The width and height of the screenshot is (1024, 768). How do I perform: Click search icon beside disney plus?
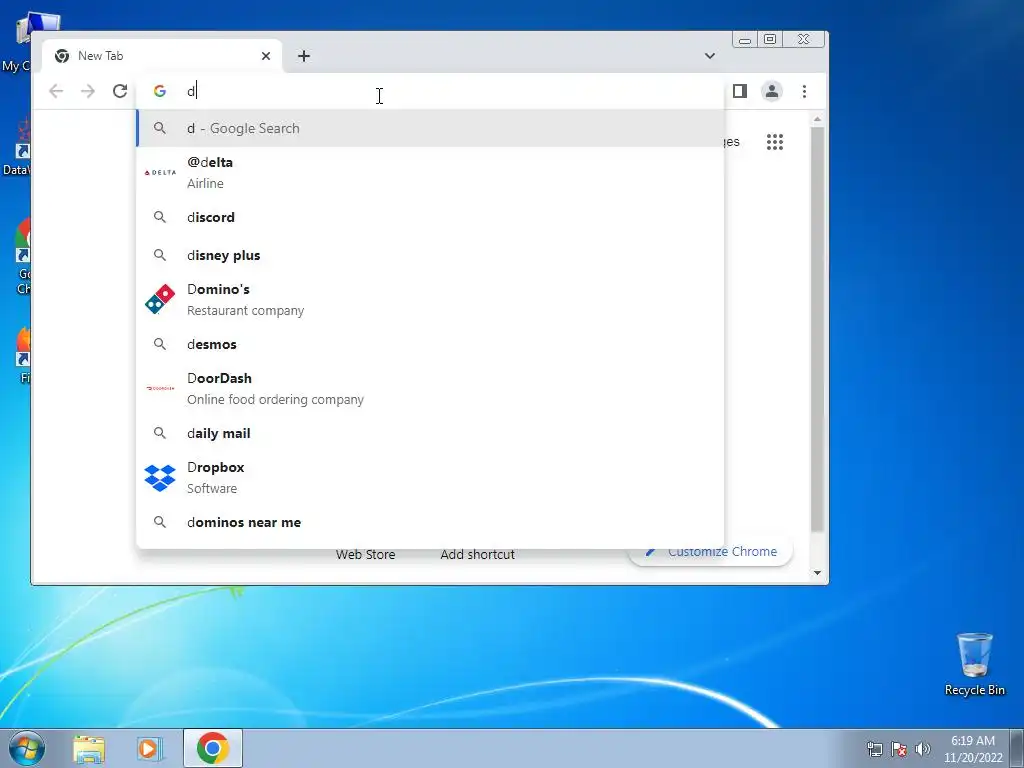point(160,255)
